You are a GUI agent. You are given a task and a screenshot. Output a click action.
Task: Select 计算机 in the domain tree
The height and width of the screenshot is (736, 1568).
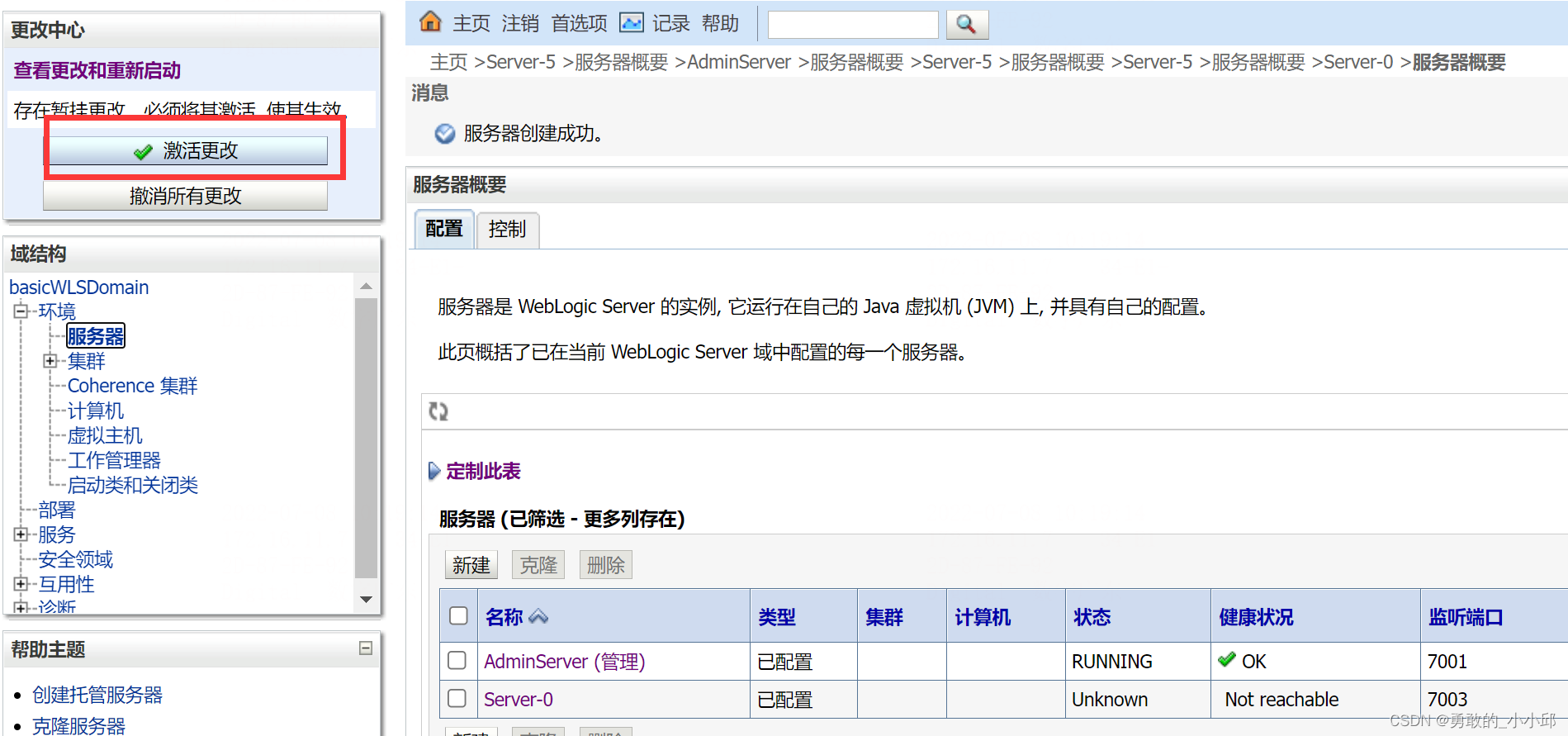pos(96,411)
